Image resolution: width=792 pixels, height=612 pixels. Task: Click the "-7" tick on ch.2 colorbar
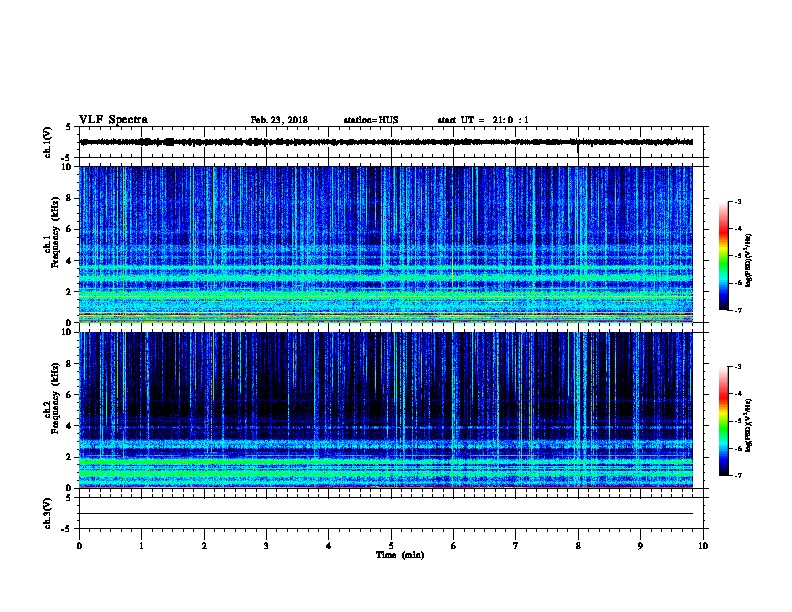point(737,476)
